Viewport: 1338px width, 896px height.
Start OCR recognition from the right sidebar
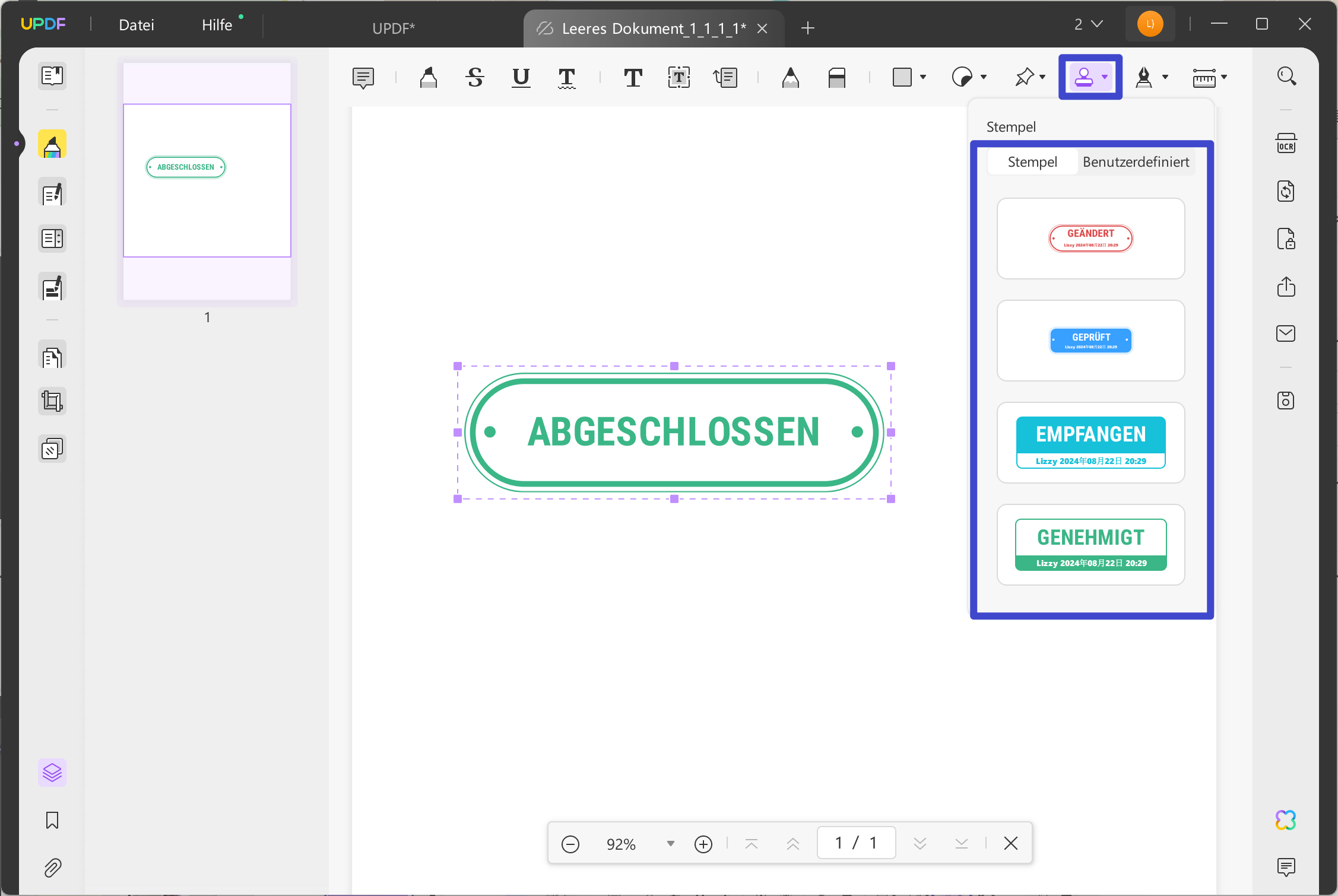pyautogui.click(x=1286, y=143)
